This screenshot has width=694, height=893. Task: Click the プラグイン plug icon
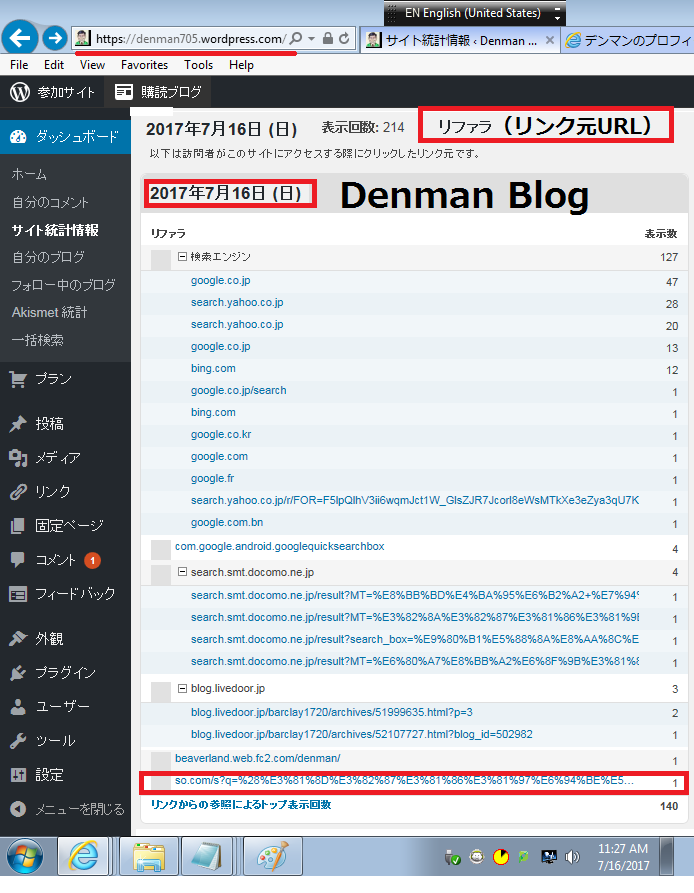(x=18, y=673)
